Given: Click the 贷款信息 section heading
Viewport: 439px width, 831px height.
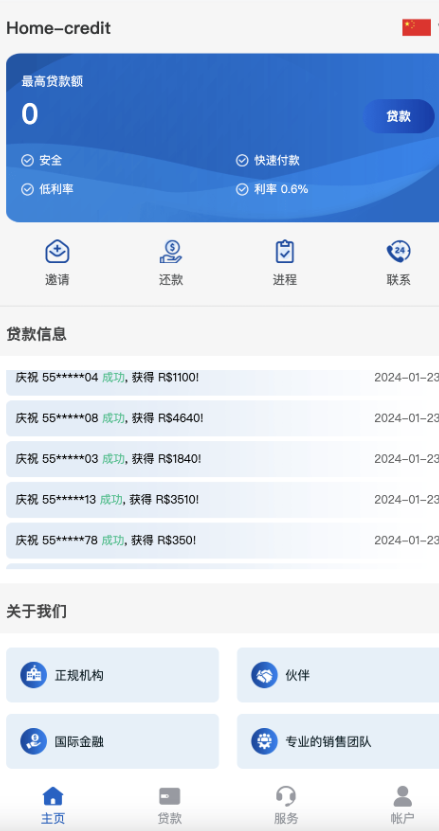Looking at the screenshot, I should click(x=36, y=334).
